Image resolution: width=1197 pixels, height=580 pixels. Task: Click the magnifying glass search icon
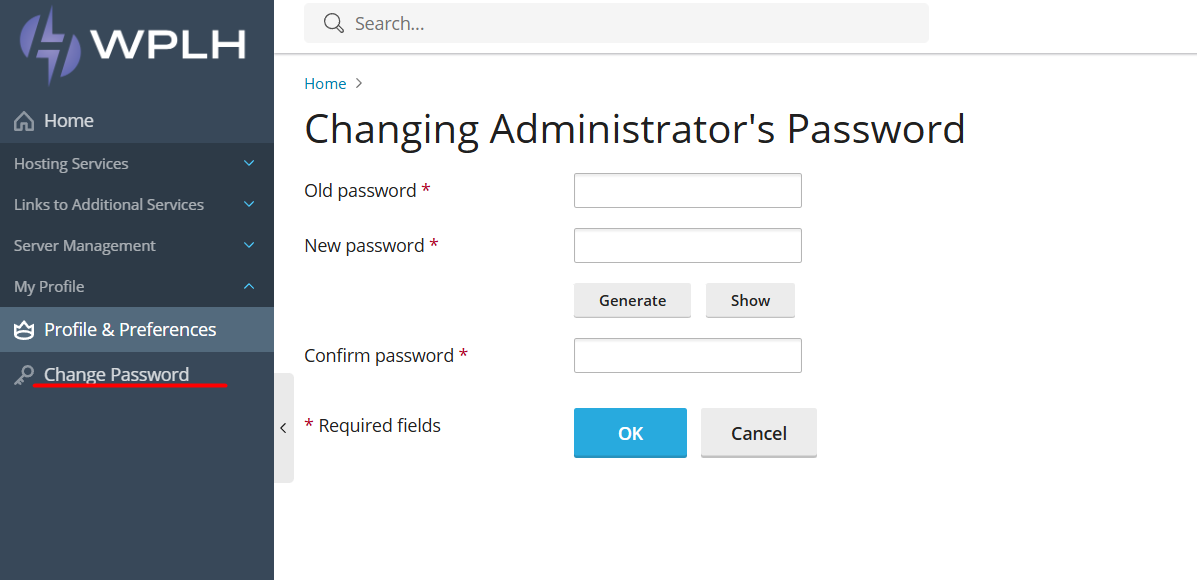(334, 23)
